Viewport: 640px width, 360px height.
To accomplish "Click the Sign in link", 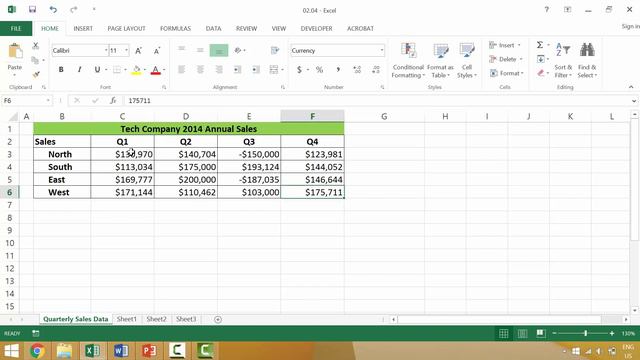I will [x=631, y=26].
